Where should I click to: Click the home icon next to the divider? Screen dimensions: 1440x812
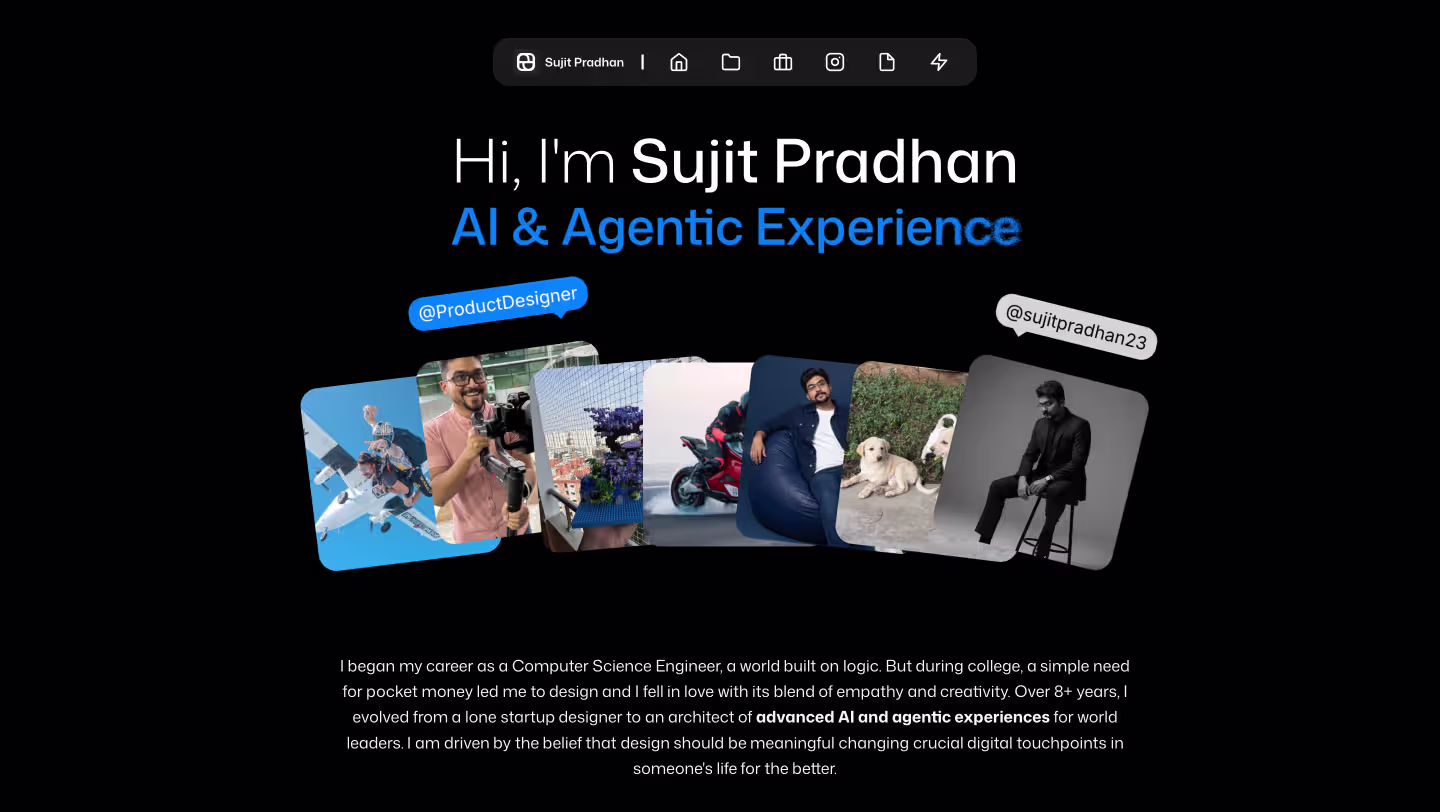[x=679, y=61]
